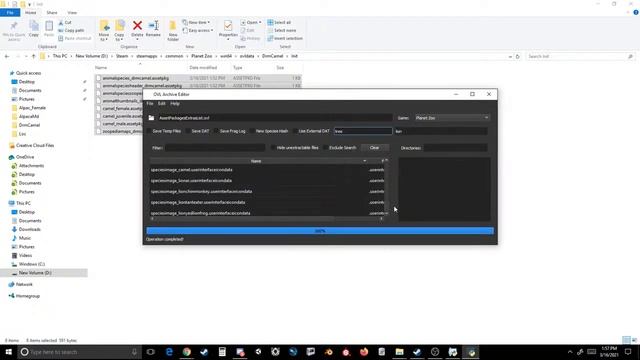This screenshot has height=360, width=640.
Task: Click the Rename icon in Explorer ribbon
Action: coord(153,26)
